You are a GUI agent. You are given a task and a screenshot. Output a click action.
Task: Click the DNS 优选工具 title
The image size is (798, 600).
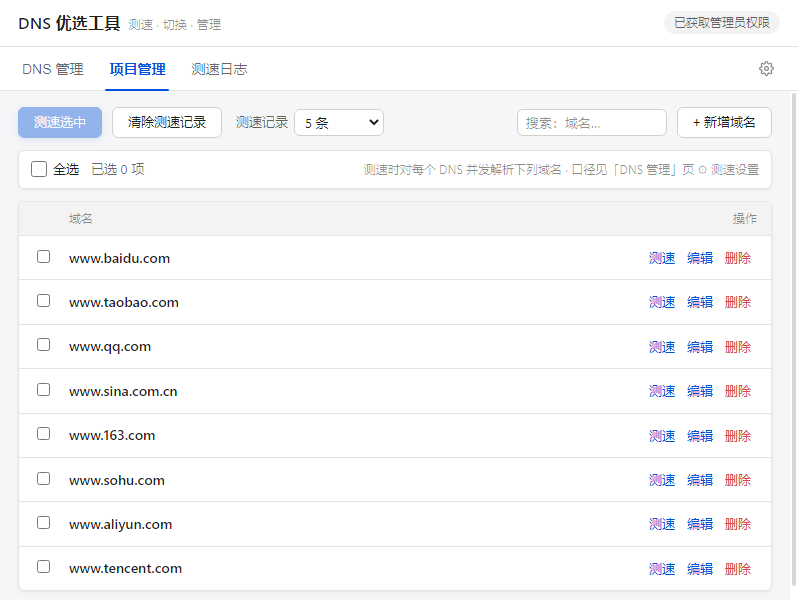click(x=69, y=23)
